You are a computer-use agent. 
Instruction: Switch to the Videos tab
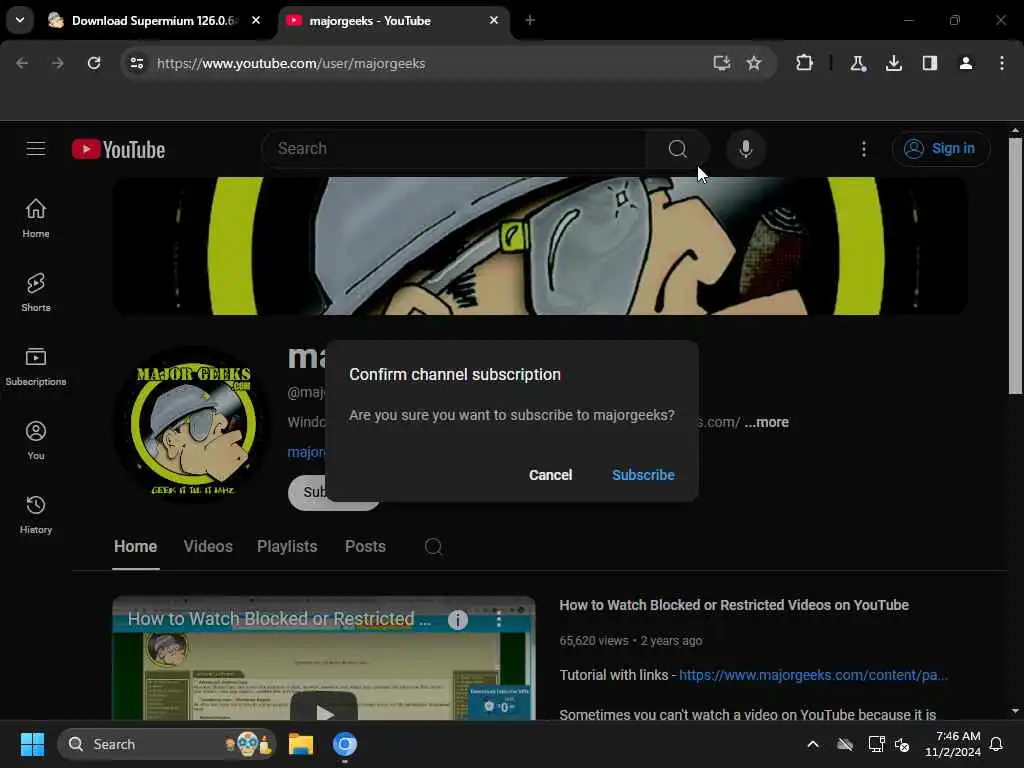(208, 547)
